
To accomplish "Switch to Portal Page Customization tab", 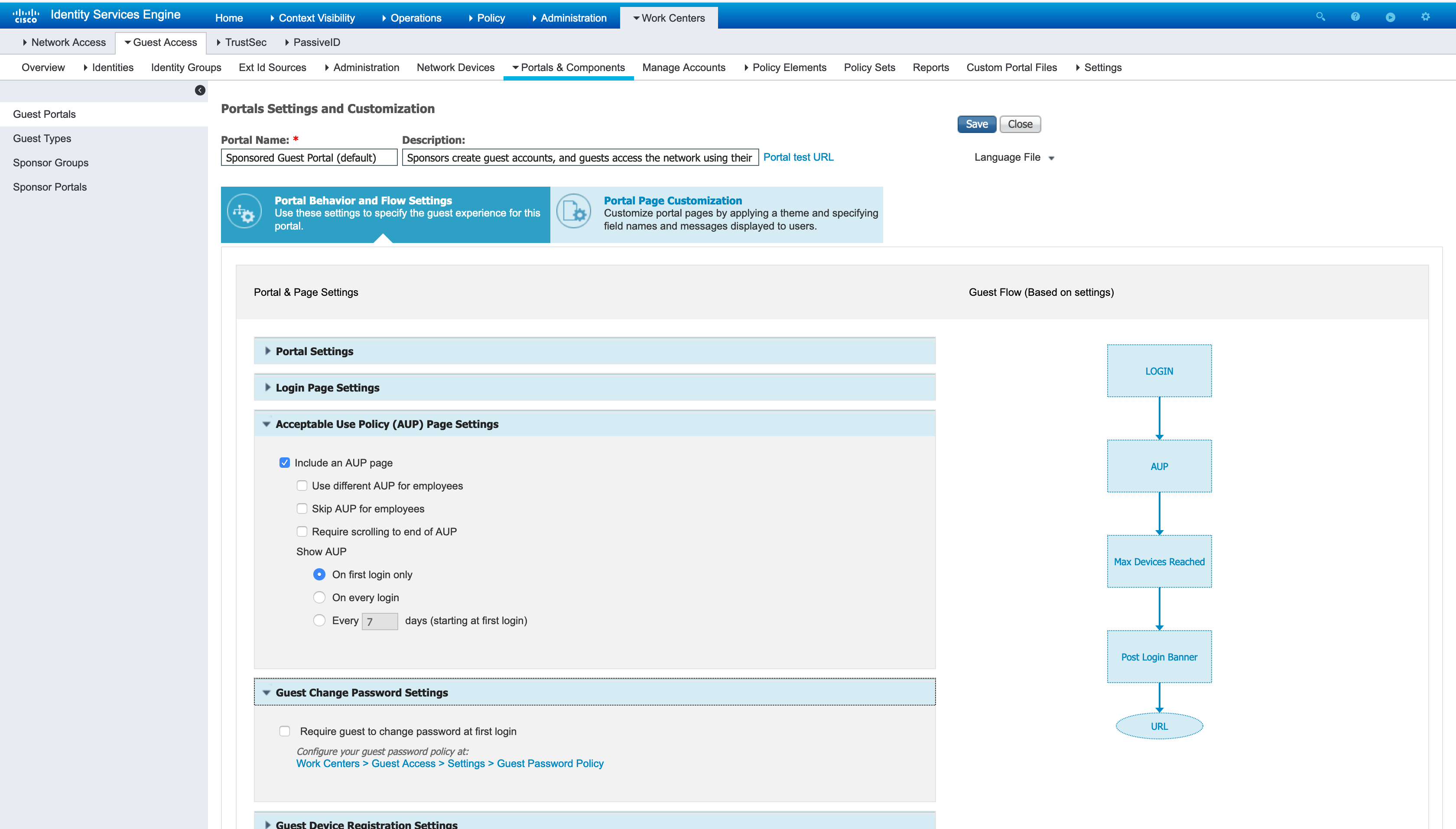I will click(717, 214).
